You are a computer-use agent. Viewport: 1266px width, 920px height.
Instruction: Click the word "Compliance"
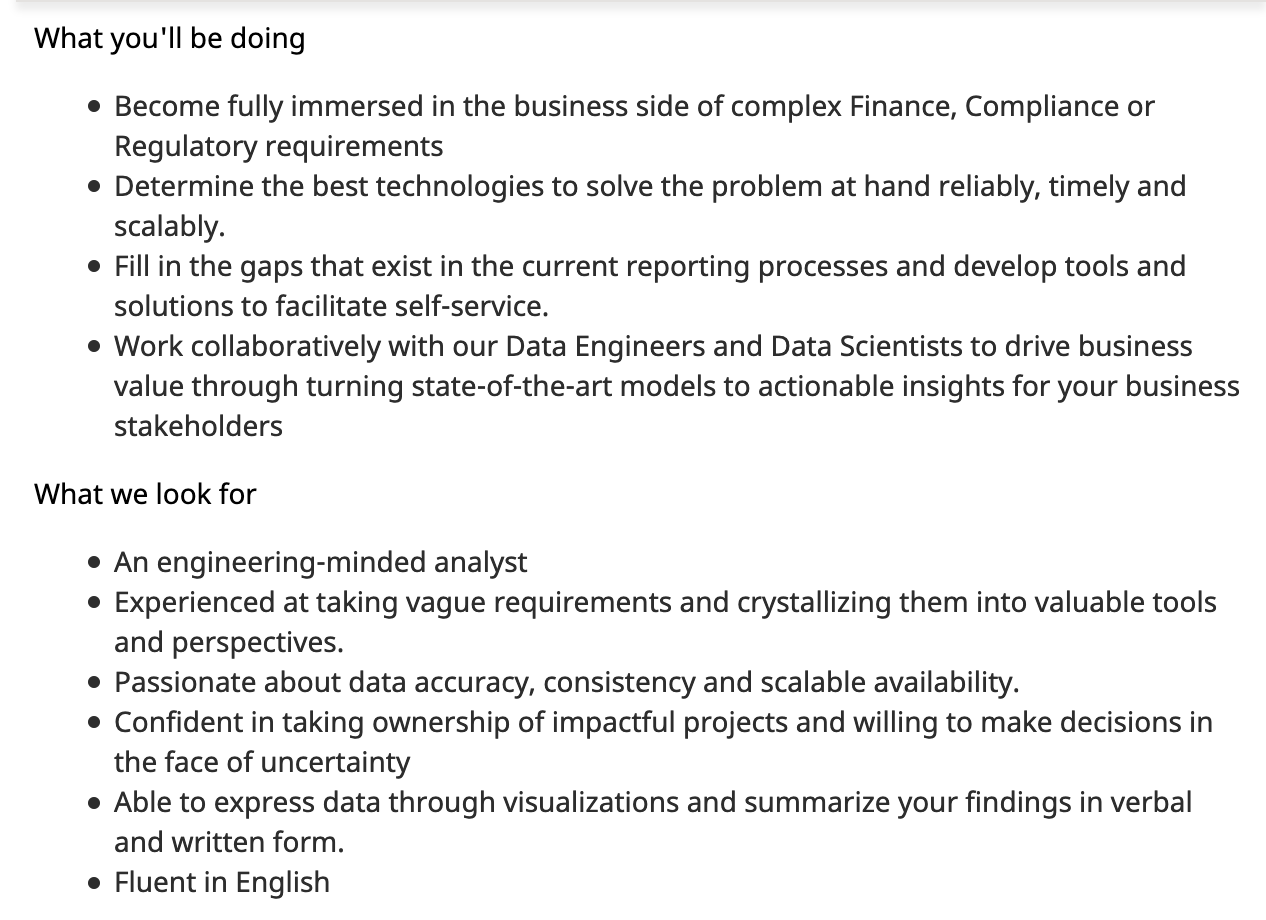[x=1041, y=106]
